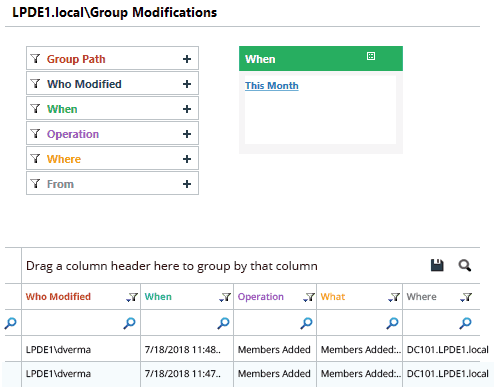Open filter dropdown on Where column header
494x387 pixels.
click(x=466, y=297)
